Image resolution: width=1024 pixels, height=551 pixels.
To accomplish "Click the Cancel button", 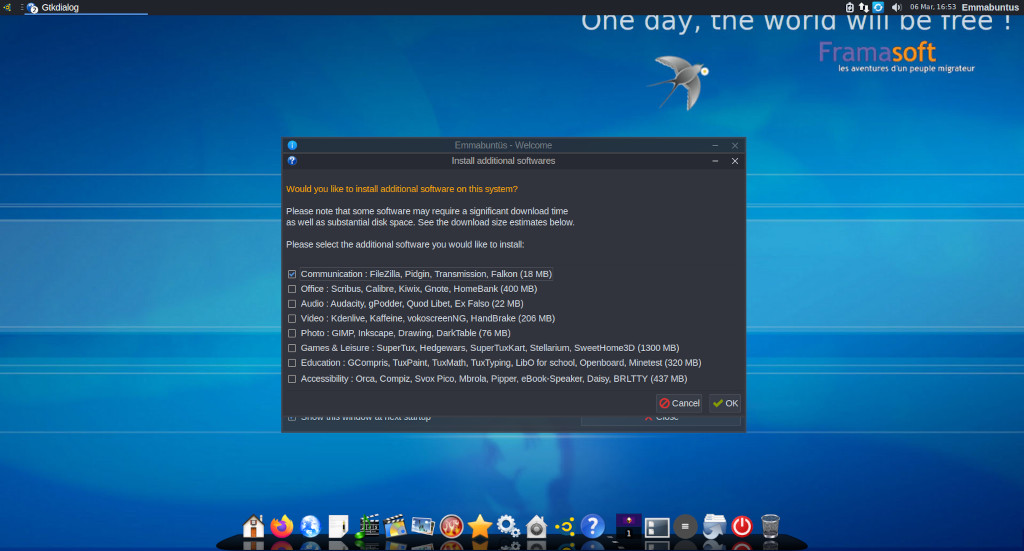I will pyautogui.click(x=679, y=403).
